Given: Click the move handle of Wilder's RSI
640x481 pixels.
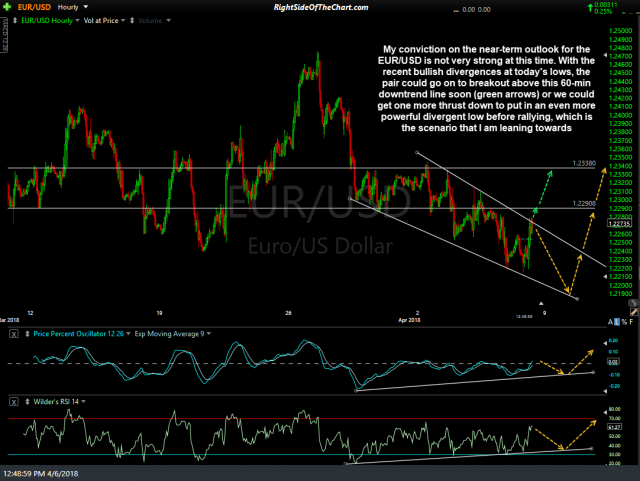Looking at the screenshot, I should tap(27, 402).
